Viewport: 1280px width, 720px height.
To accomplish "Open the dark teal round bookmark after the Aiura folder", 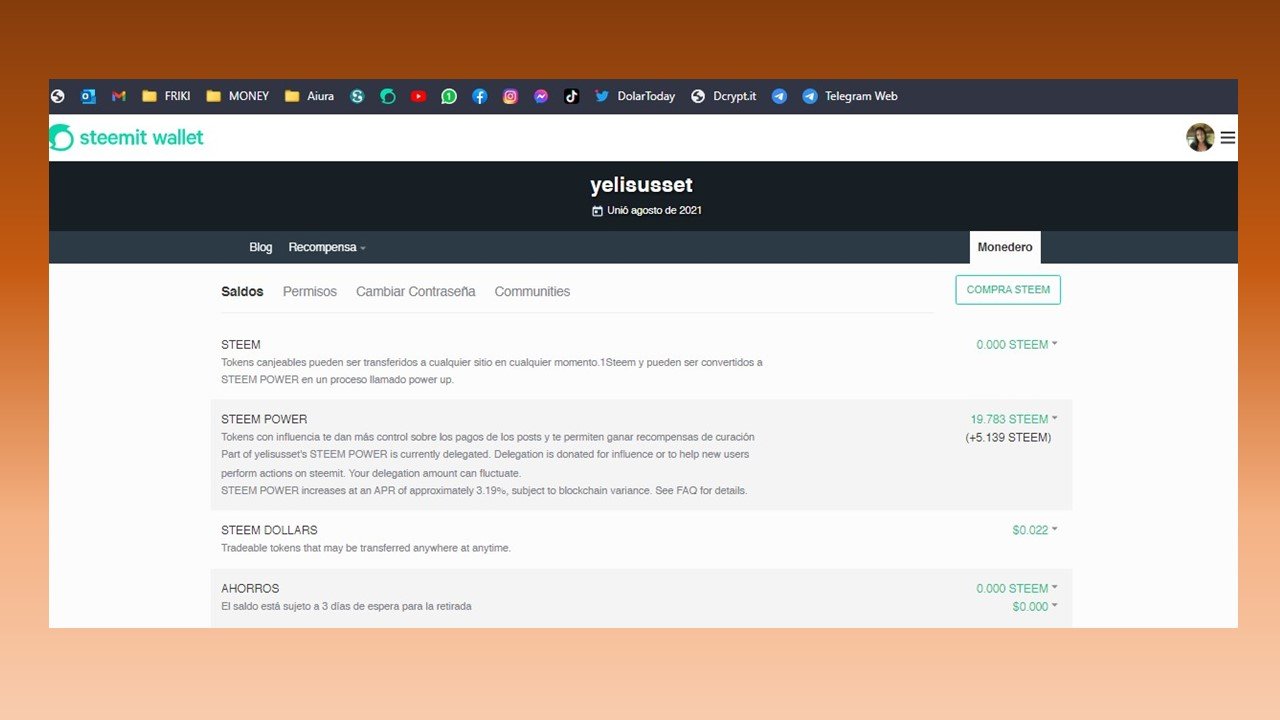I will click(x=357, y=96).
